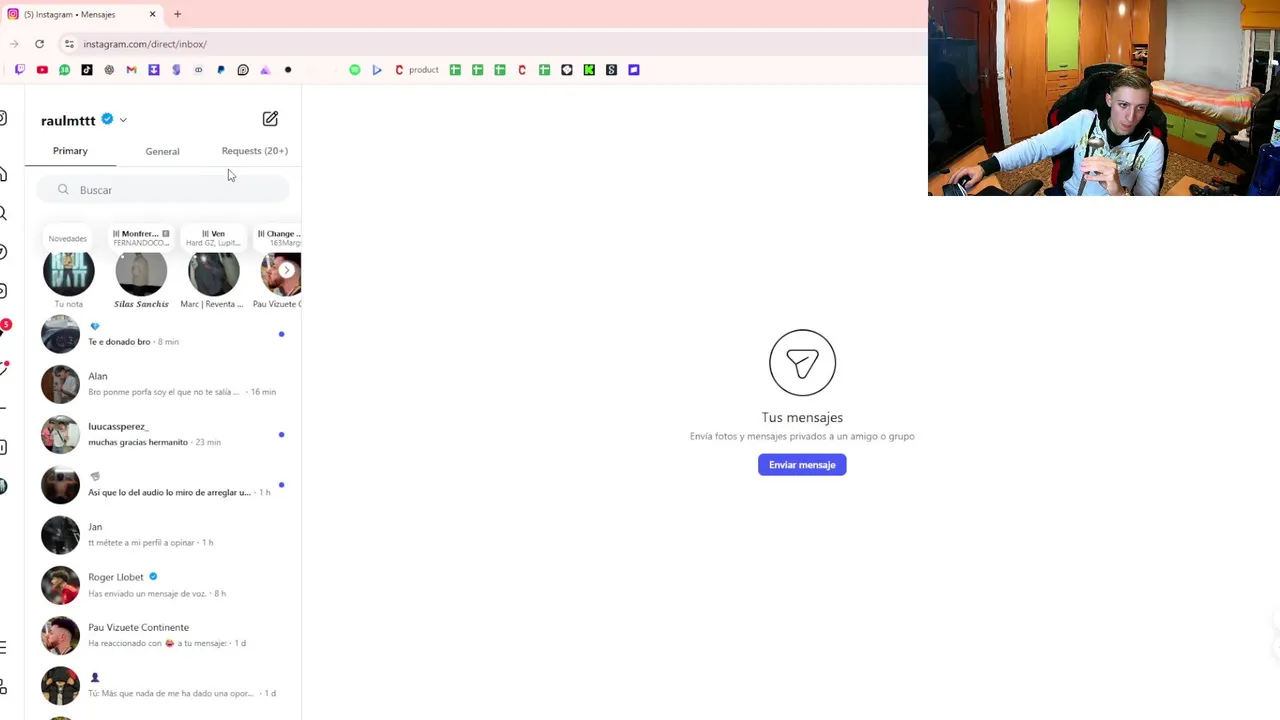Open the TikTok bookmark icon
Viewport: 1280px width, 720px height.
pos(87,70)
